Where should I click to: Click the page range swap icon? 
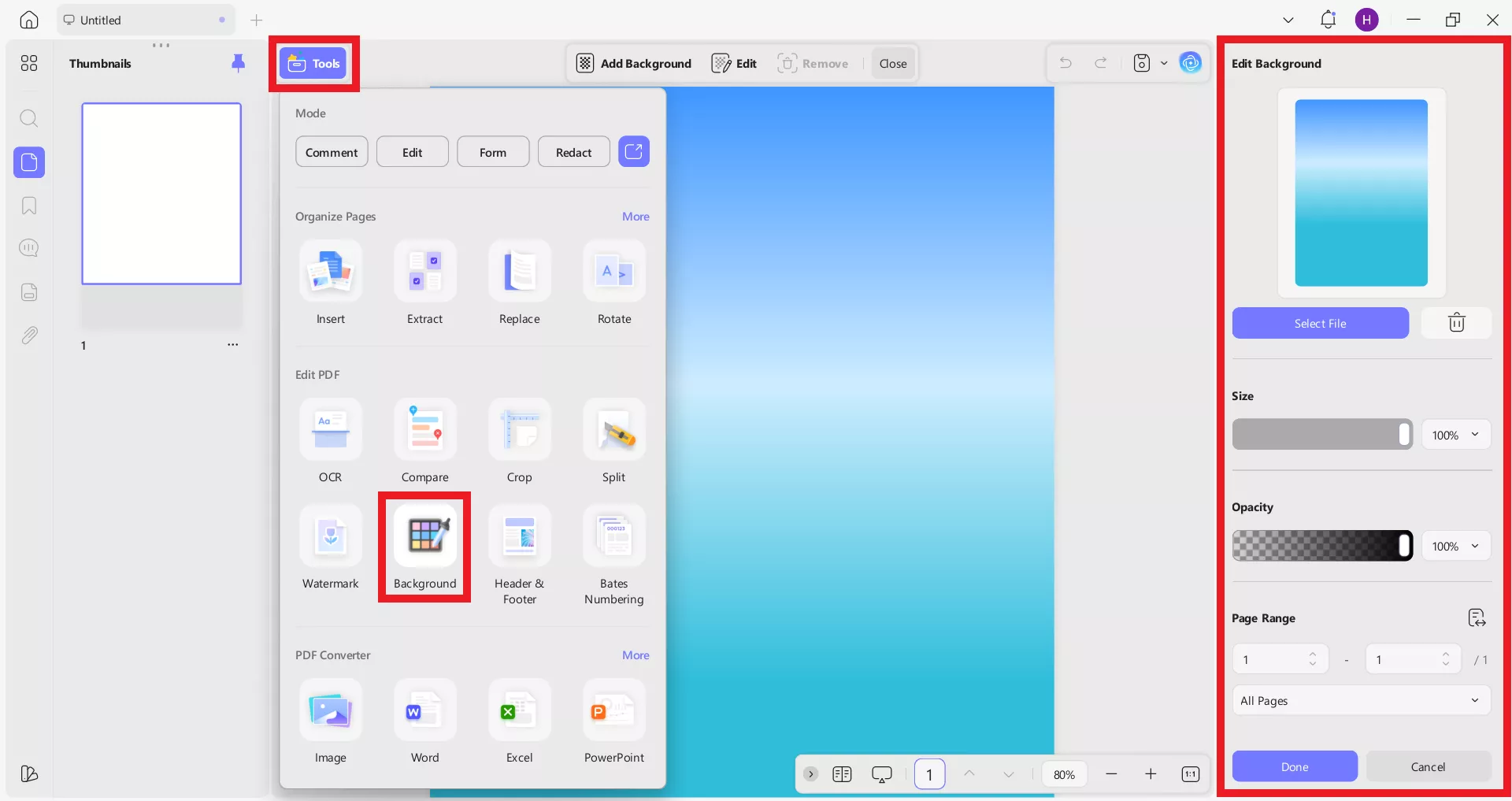(1477, 618)
